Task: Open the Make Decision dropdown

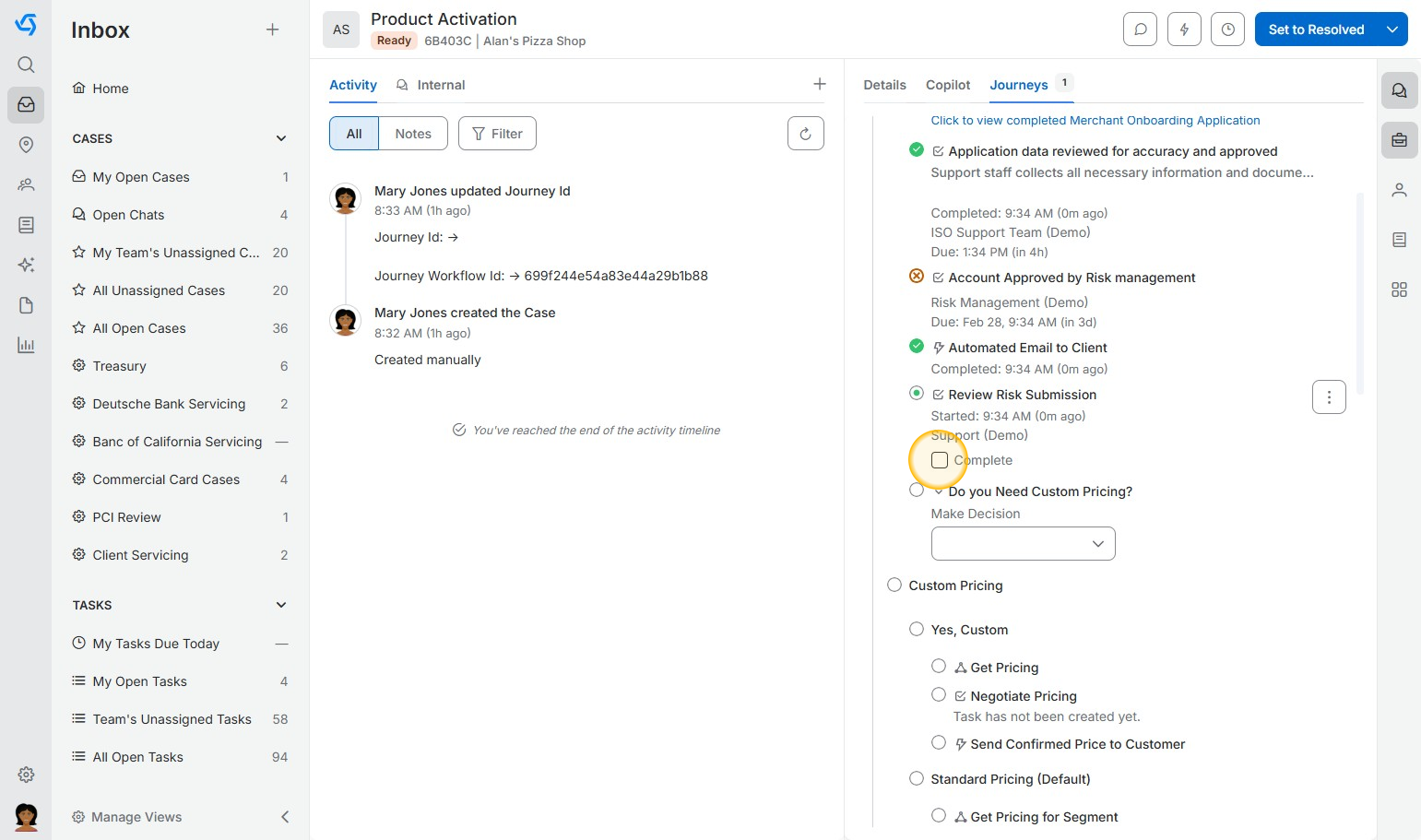Action: pyautogui.click(x=1023, y=544)
